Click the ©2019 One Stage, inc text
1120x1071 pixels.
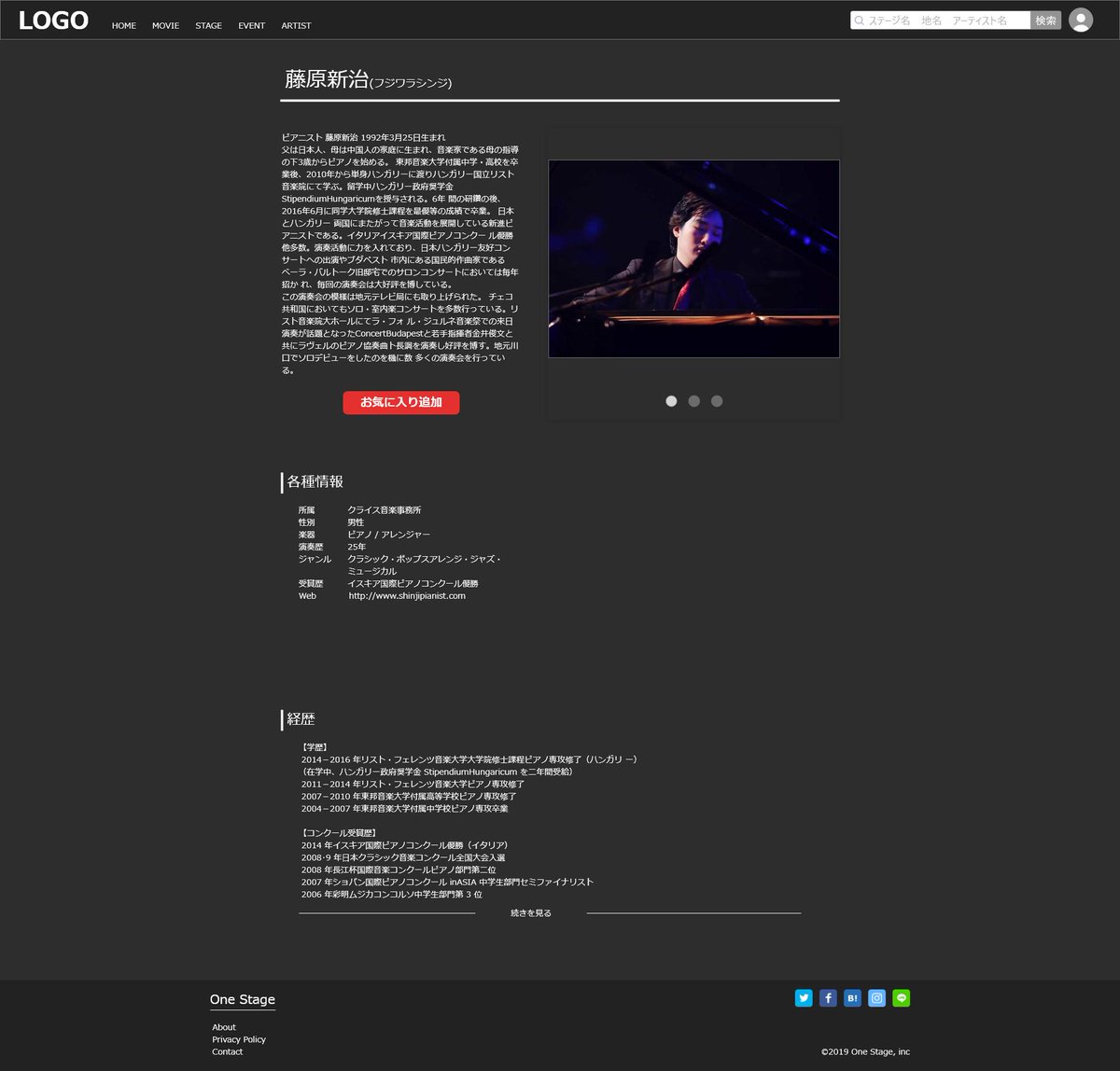[865, 1051]
